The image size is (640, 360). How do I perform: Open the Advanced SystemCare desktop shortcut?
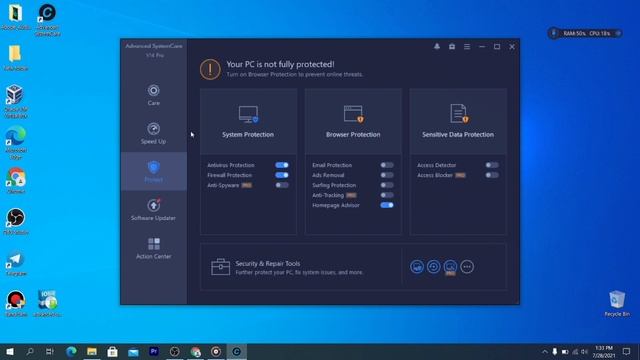(x=47, y=20)
